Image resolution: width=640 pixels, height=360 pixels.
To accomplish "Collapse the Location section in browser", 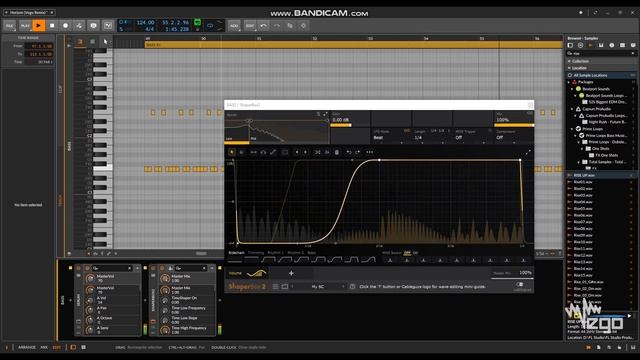I will click(569, 68).
